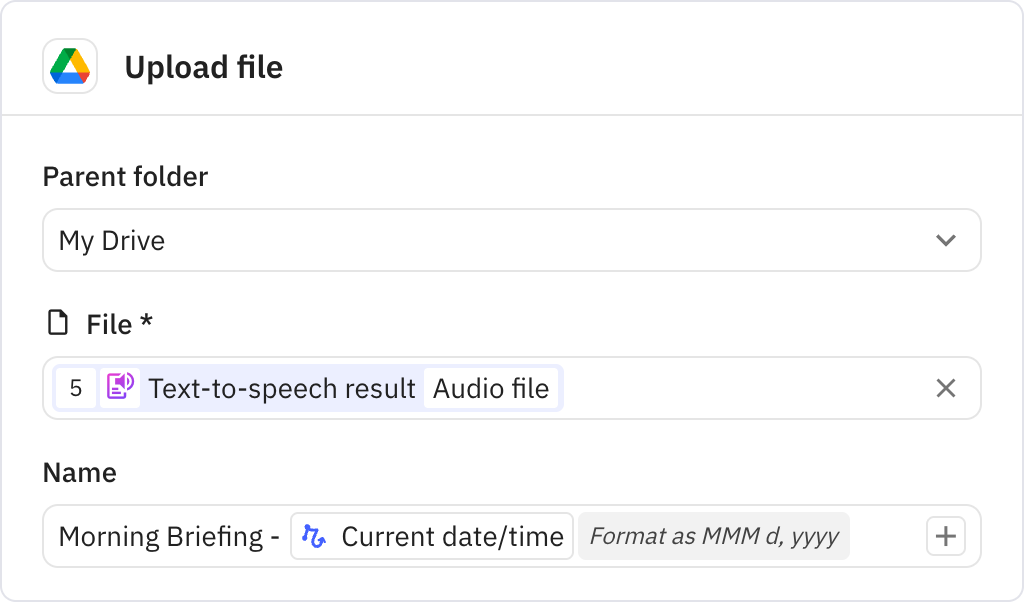The height and width of the screenshot is (602, 1024).
Task: Click the document icon beside File label
Action: (x=59, y=324)
